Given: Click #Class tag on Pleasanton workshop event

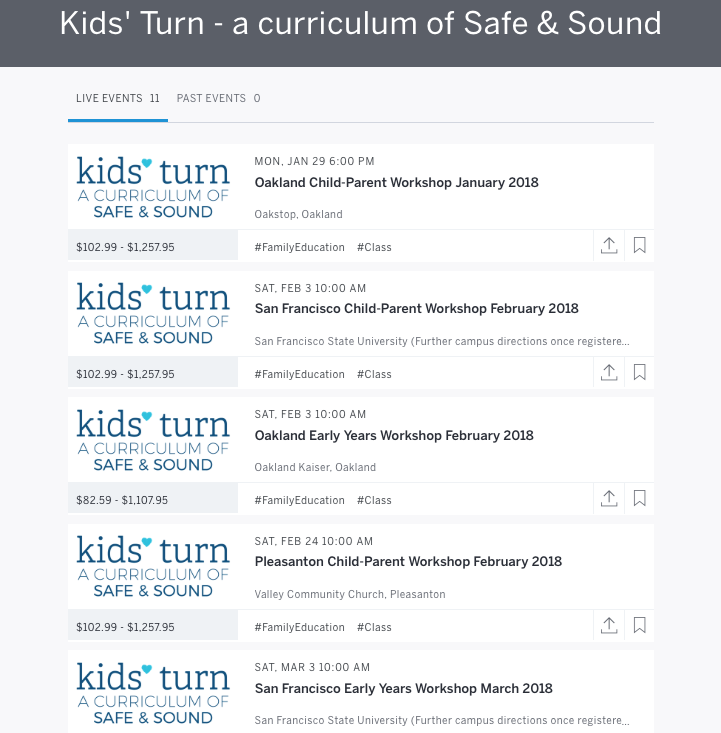Looking at the screenshot, I should tap(374, 627).
